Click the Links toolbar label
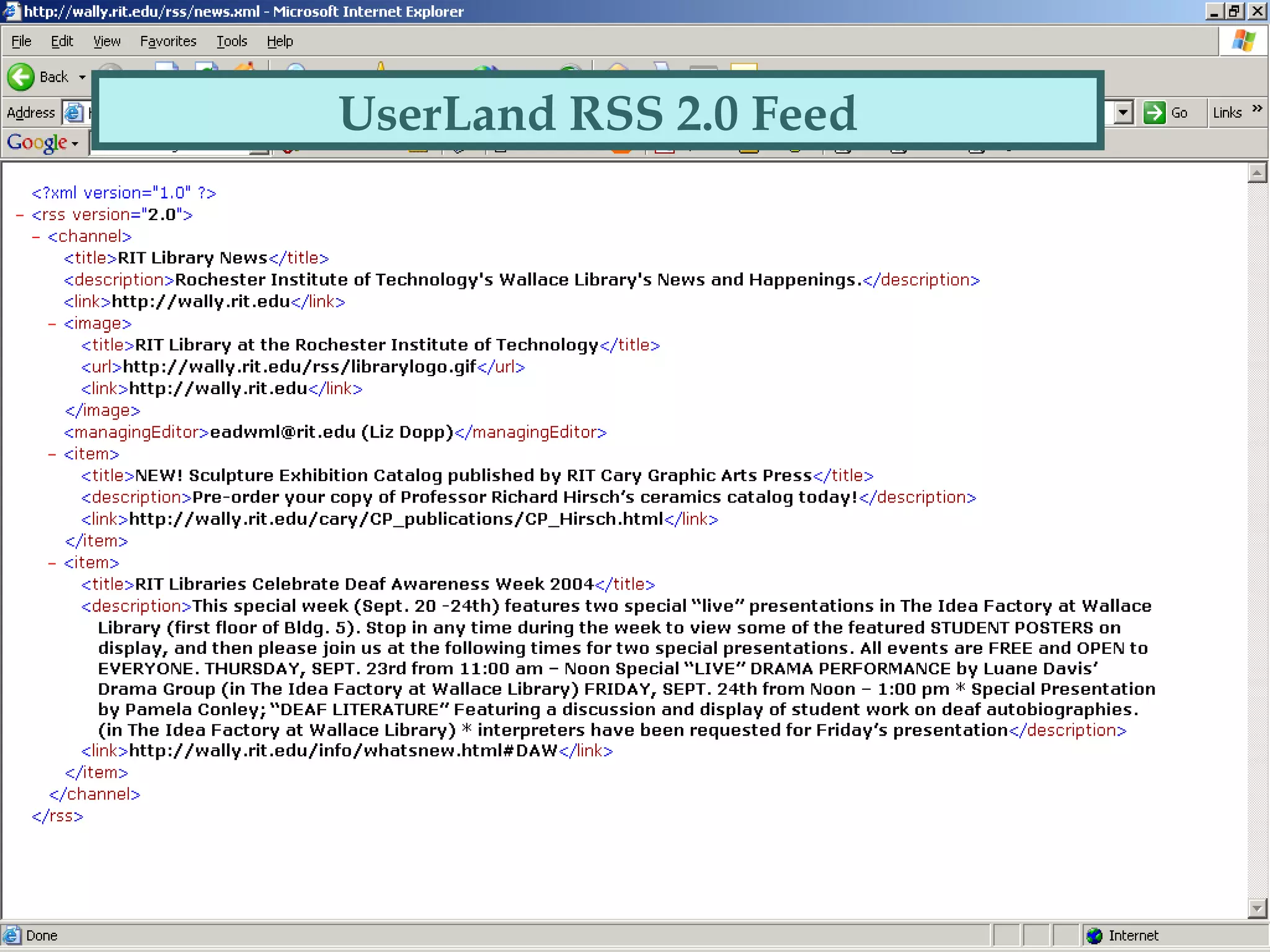The height and width of the screenshot is (952, 1270). coord(1227,113)
